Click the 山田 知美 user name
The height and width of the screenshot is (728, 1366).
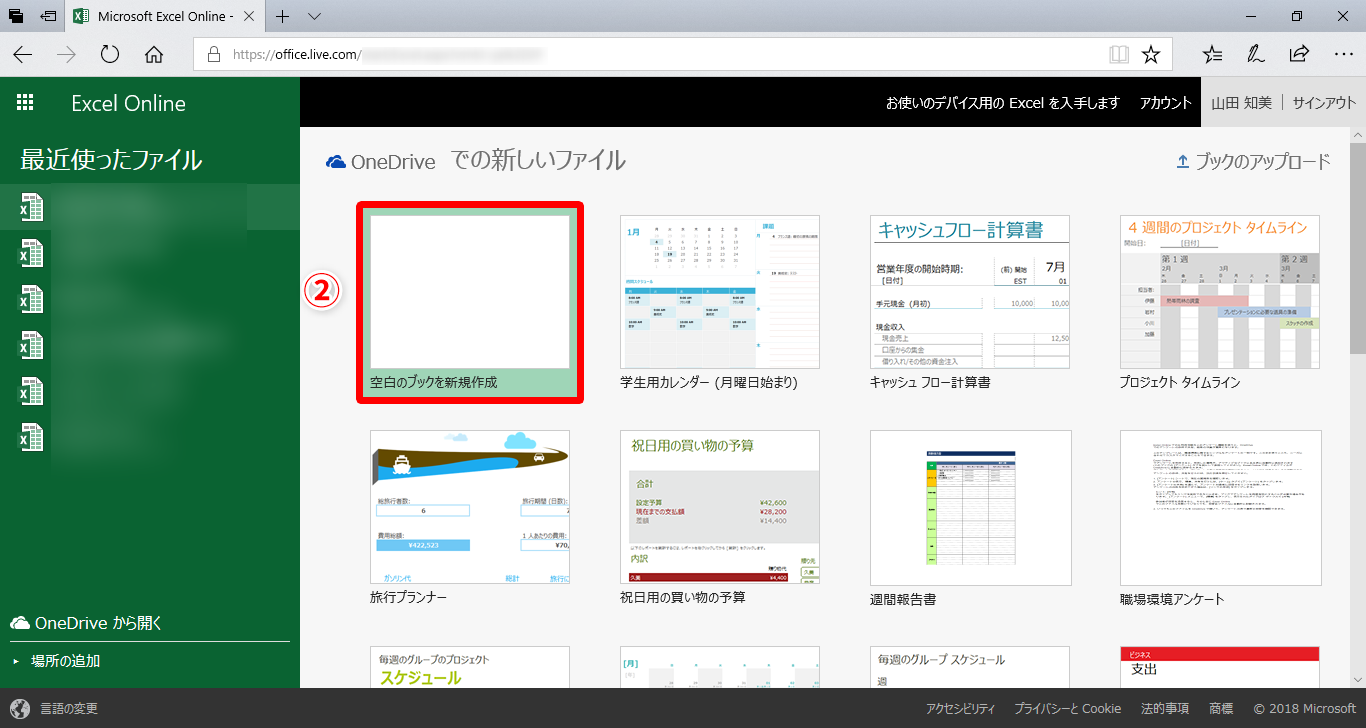coord(1241,103)
